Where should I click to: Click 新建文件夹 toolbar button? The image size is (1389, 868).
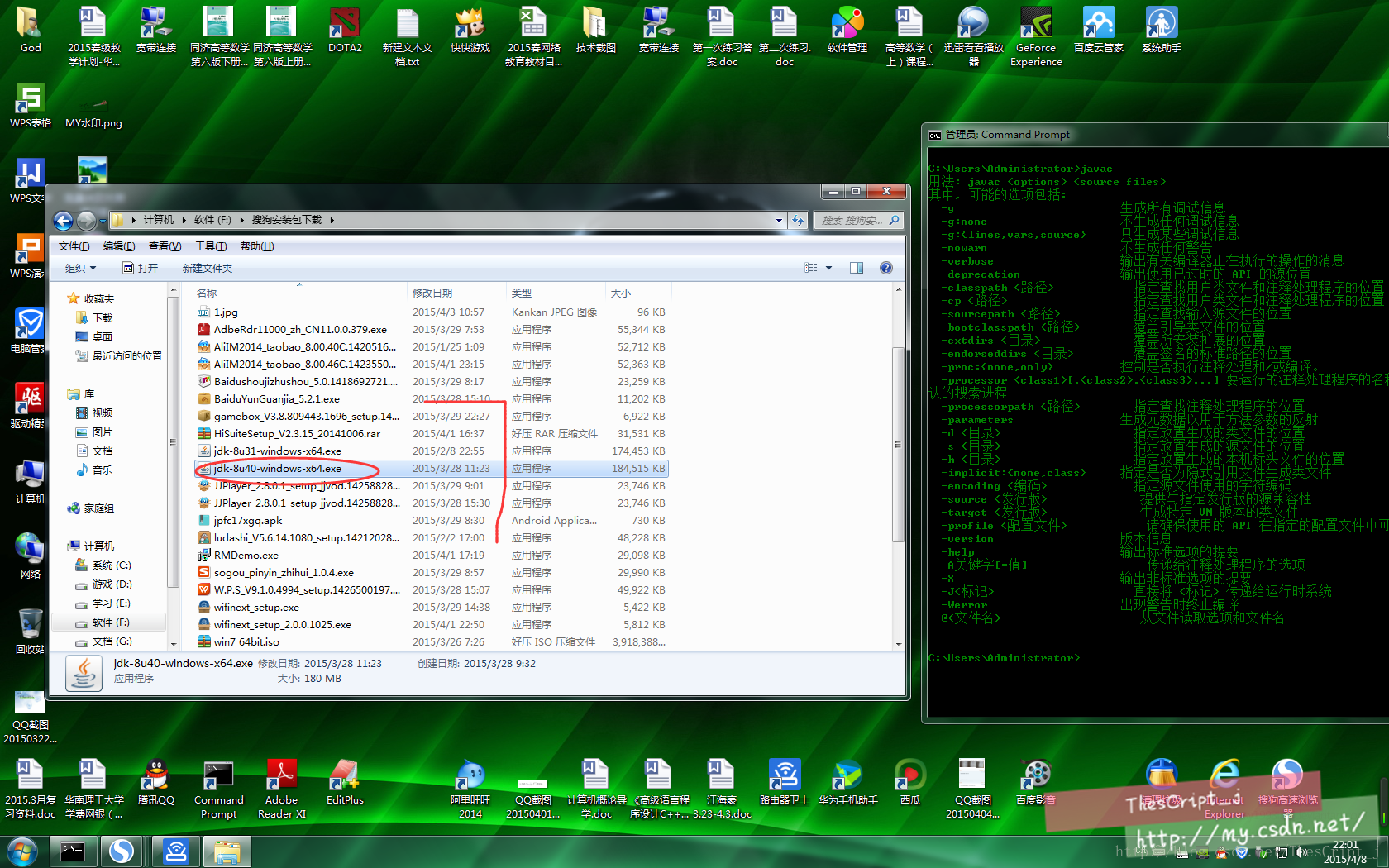(208, 268)
